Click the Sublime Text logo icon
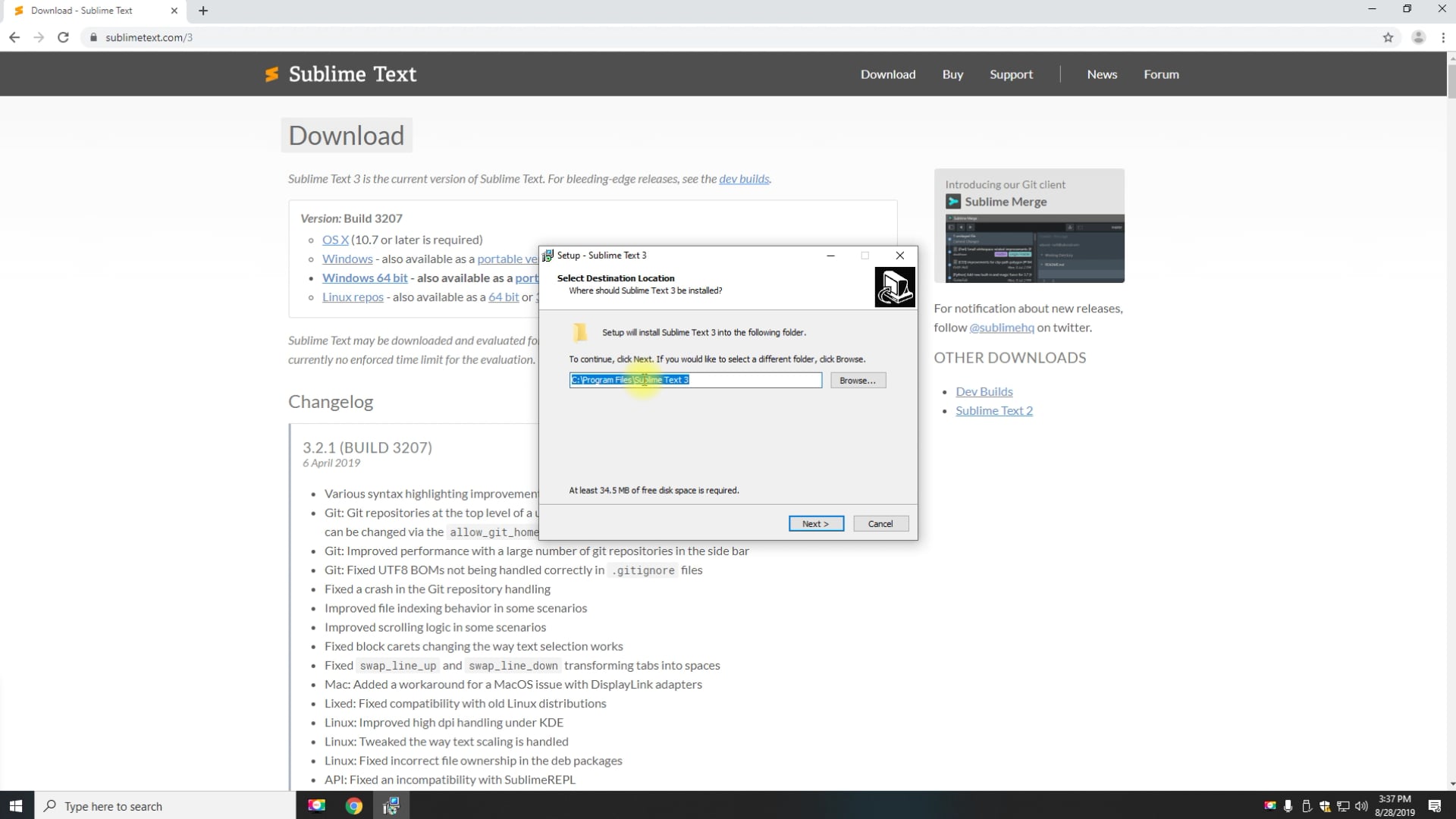 (272, 74)
